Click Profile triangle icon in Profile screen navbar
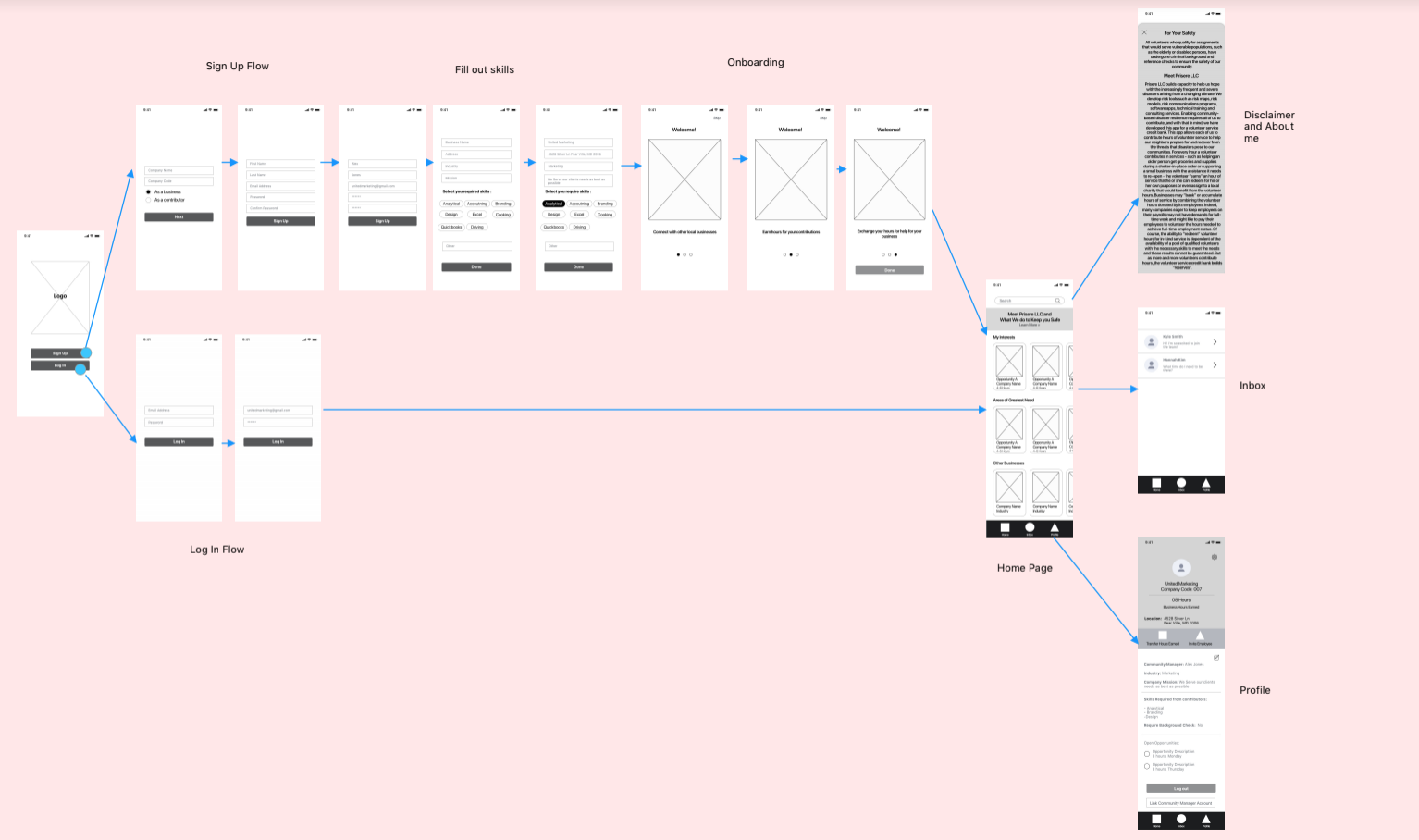Screen dimensions: 1419x840 1206,819
